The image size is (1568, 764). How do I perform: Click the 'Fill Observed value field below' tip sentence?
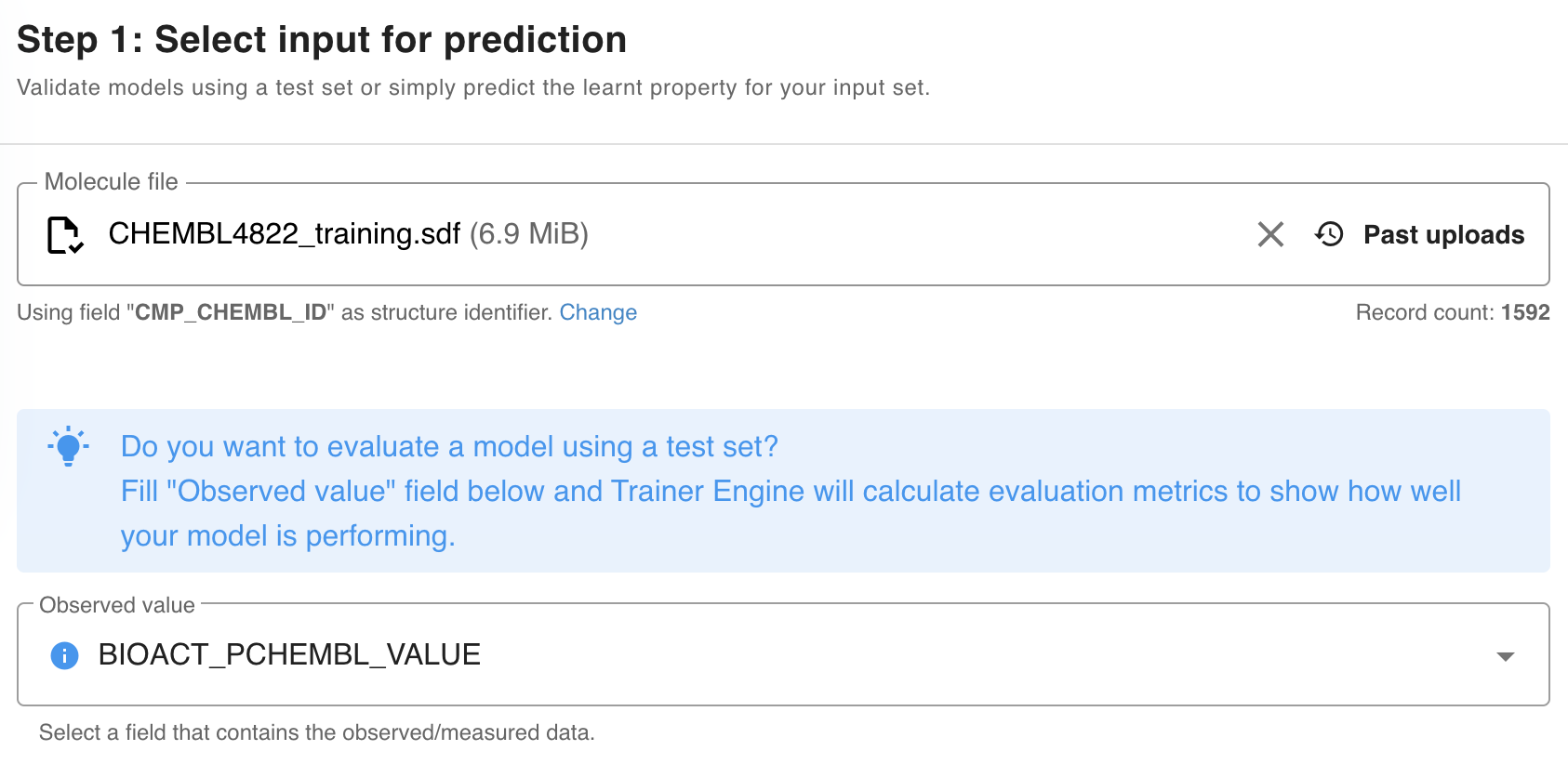click(791, 492)
